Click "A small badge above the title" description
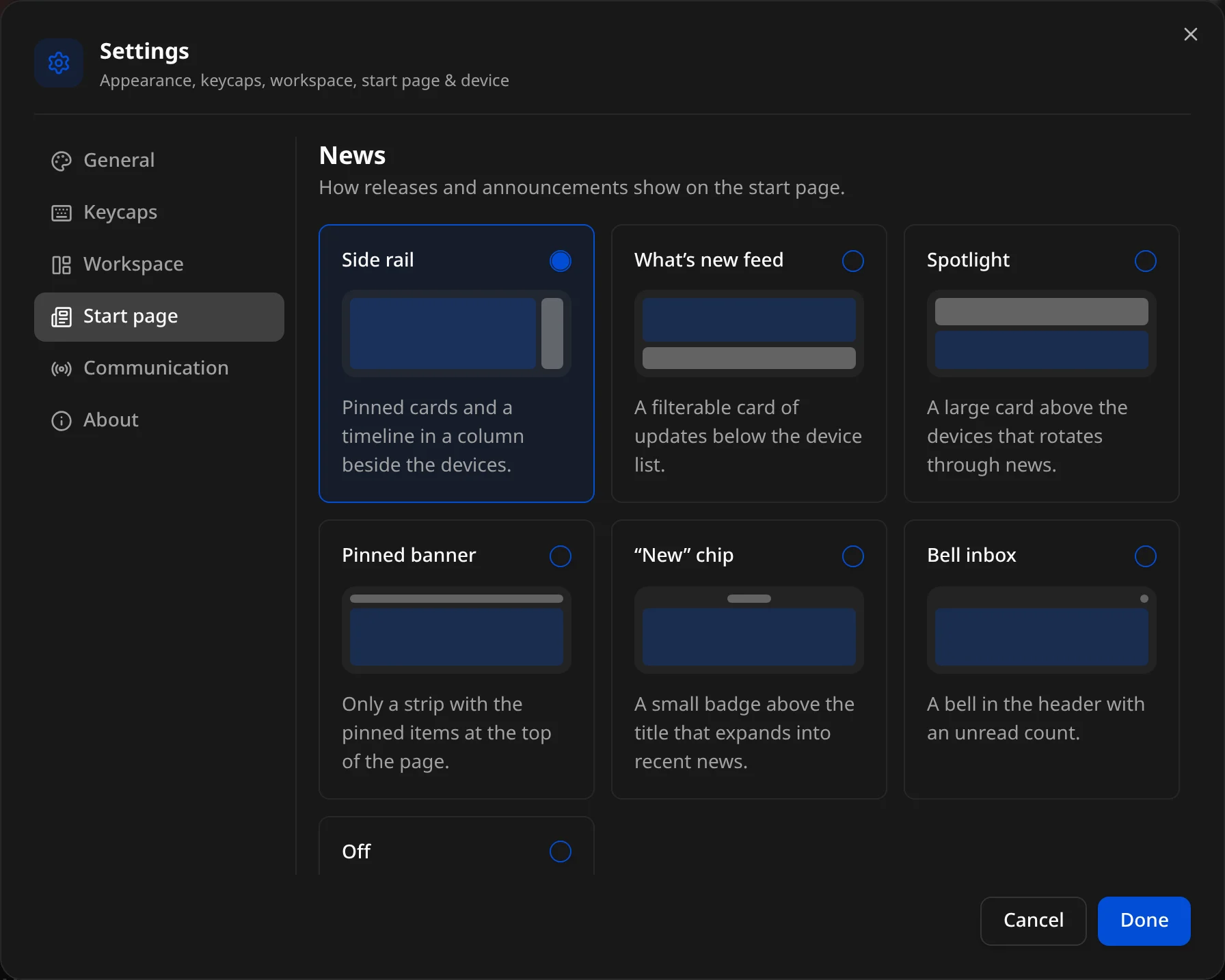 pos(744,733)
